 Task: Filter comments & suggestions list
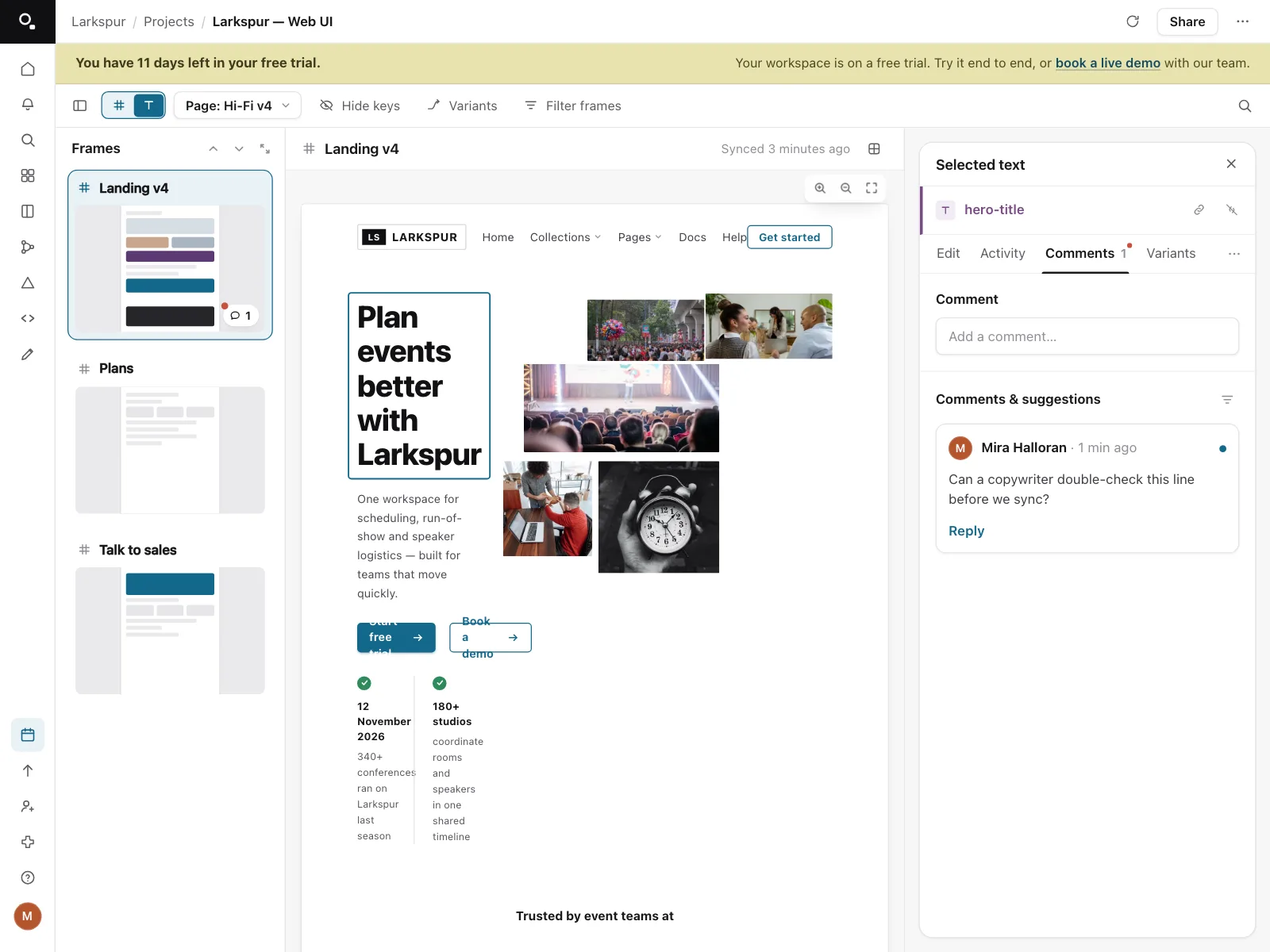tap(1227, 399)
